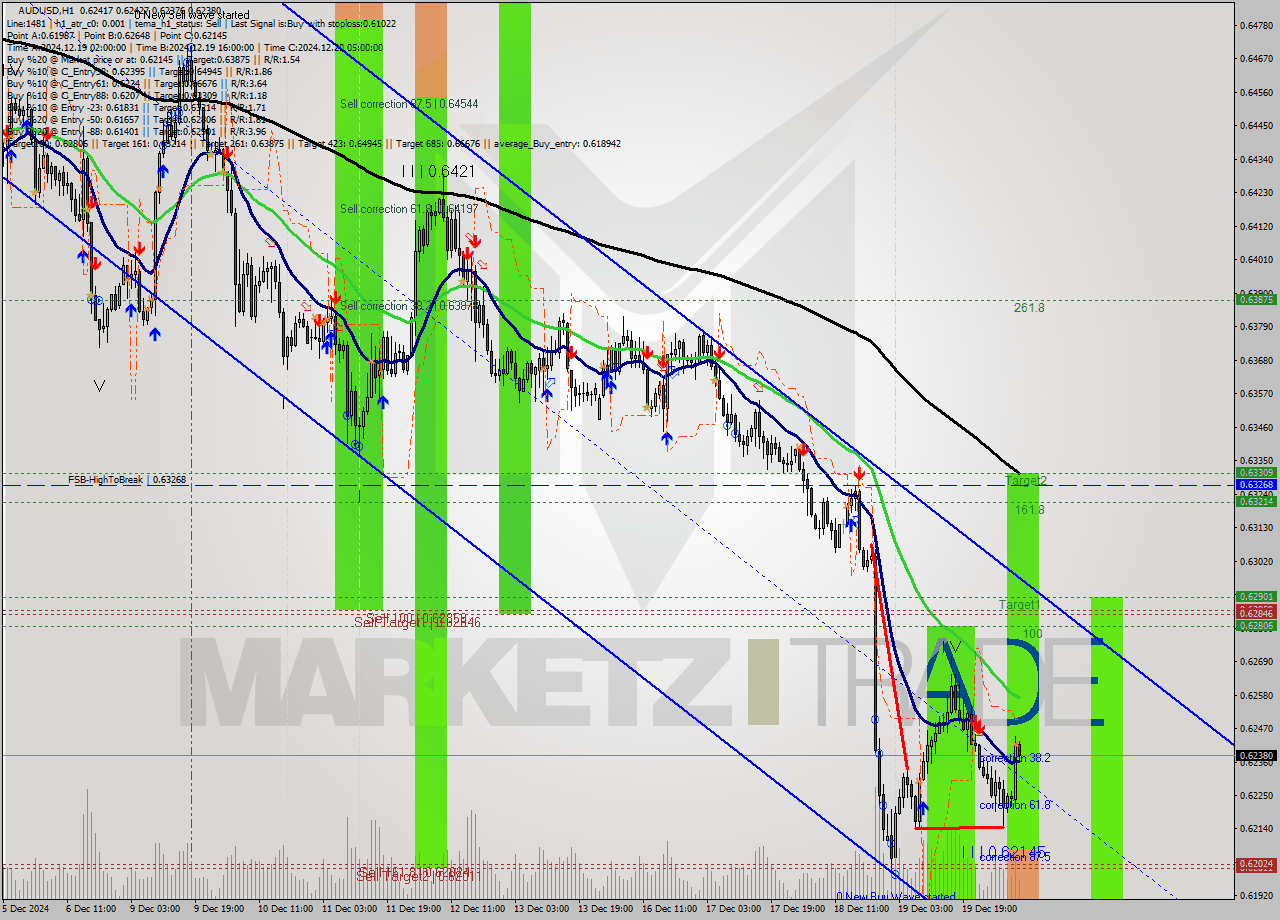Select the 'Target2' label
The height and width of the screenshot is (920, 1280).
[x=1026, y=481]
